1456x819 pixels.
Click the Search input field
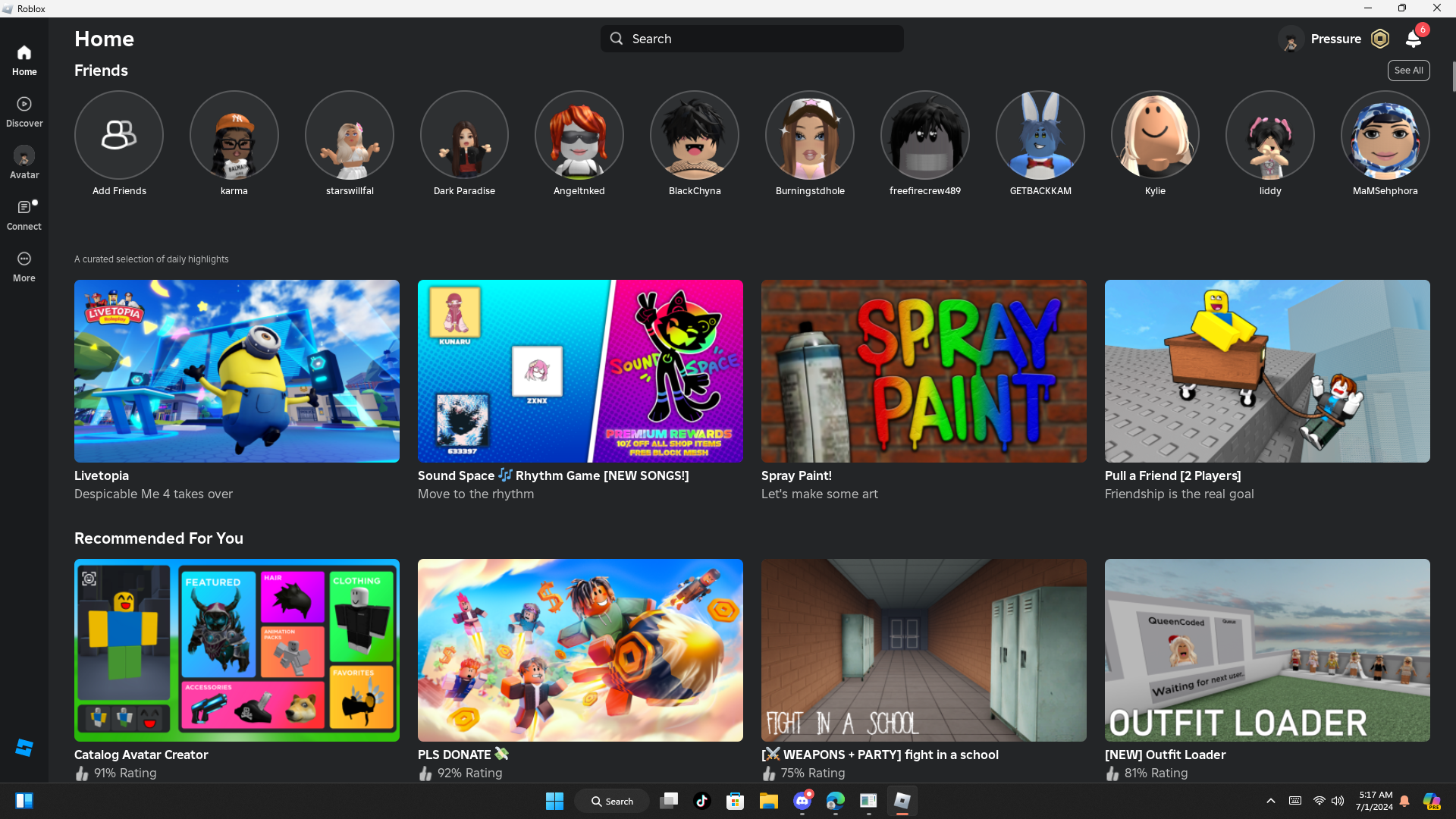[x=752, y=39]
